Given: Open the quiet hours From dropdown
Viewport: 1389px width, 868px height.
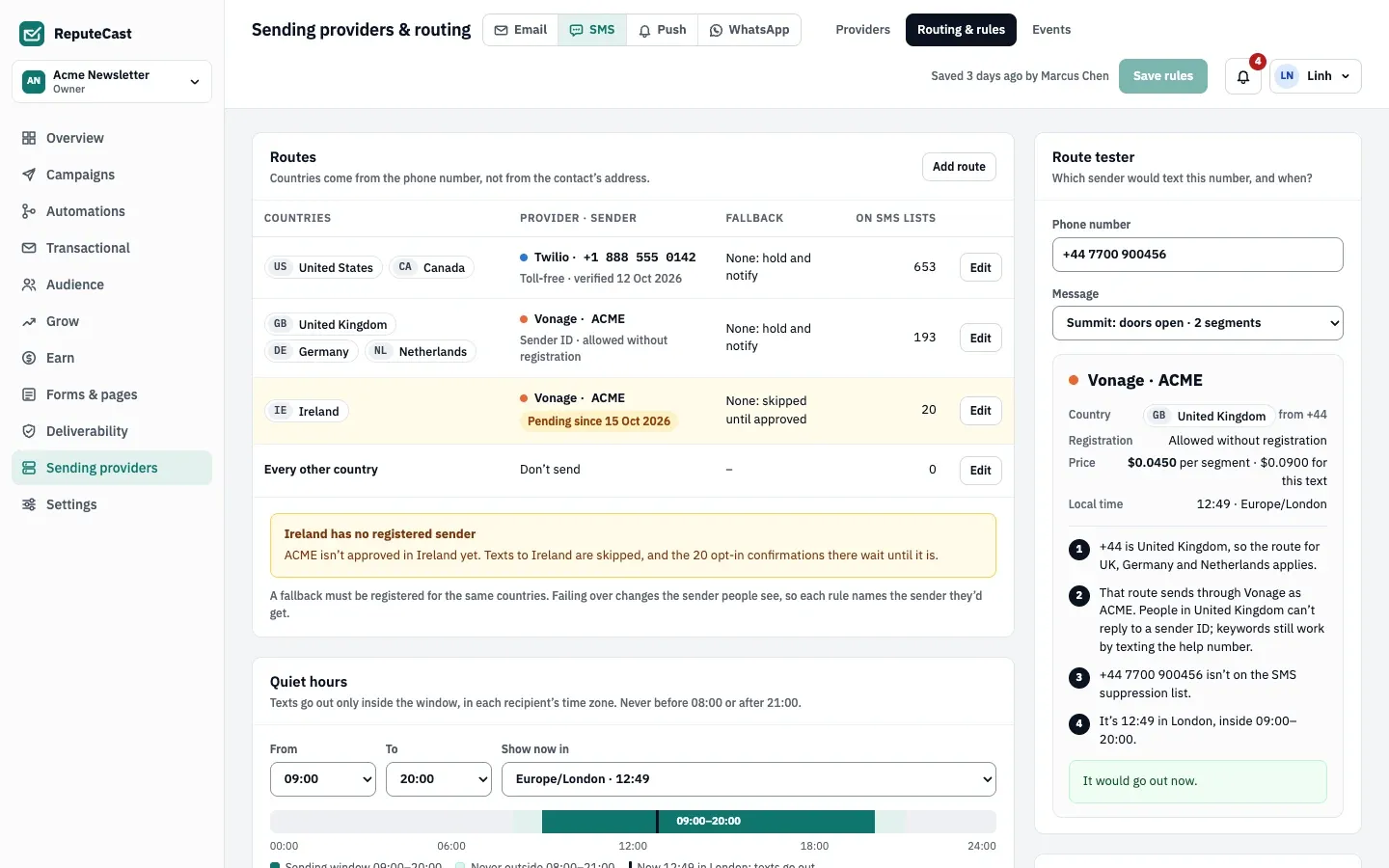Looking at the screenshot, I should tap(323, 779).
